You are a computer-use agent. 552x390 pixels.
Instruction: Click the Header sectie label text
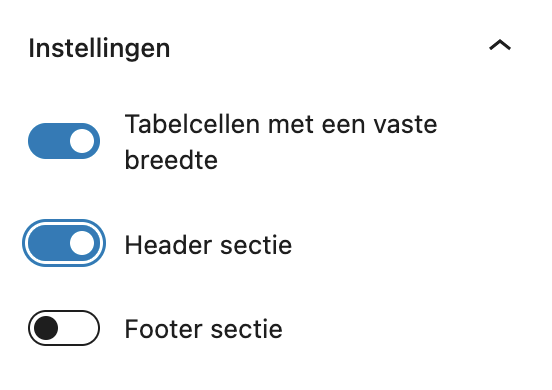[x=208, y=245]
